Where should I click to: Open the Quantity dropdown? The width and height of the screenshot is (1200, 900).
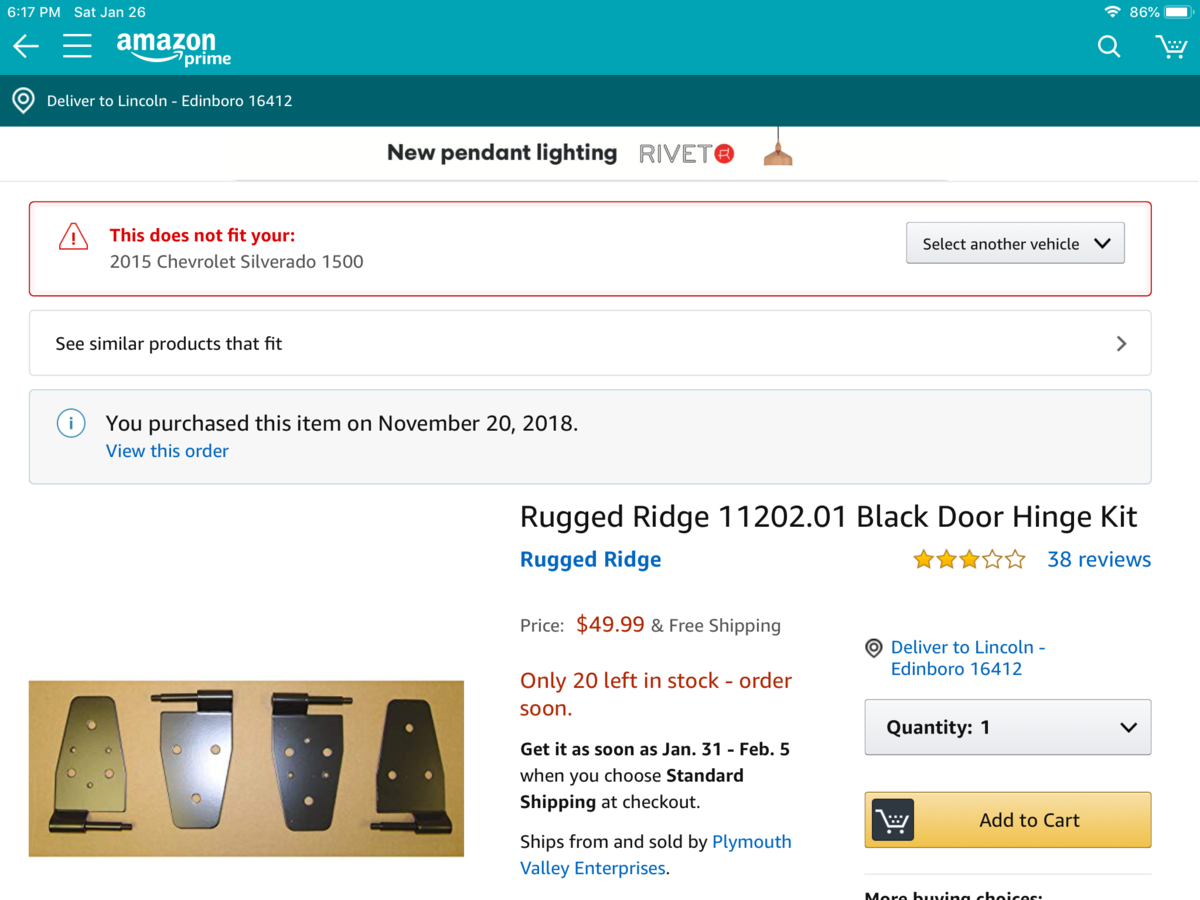[x=1007, y=727]
